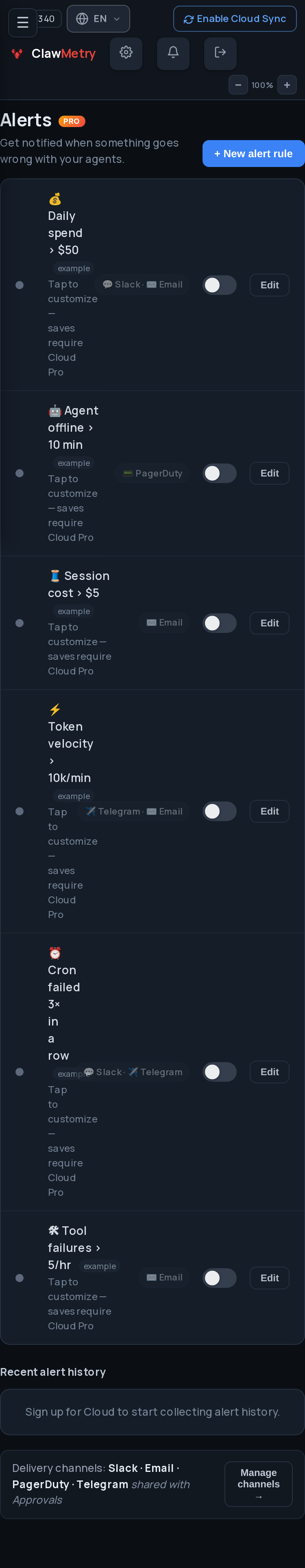Open the settings gear icon
The width and height of the screenshot is (305, 1568).
(x=126, y=53)
